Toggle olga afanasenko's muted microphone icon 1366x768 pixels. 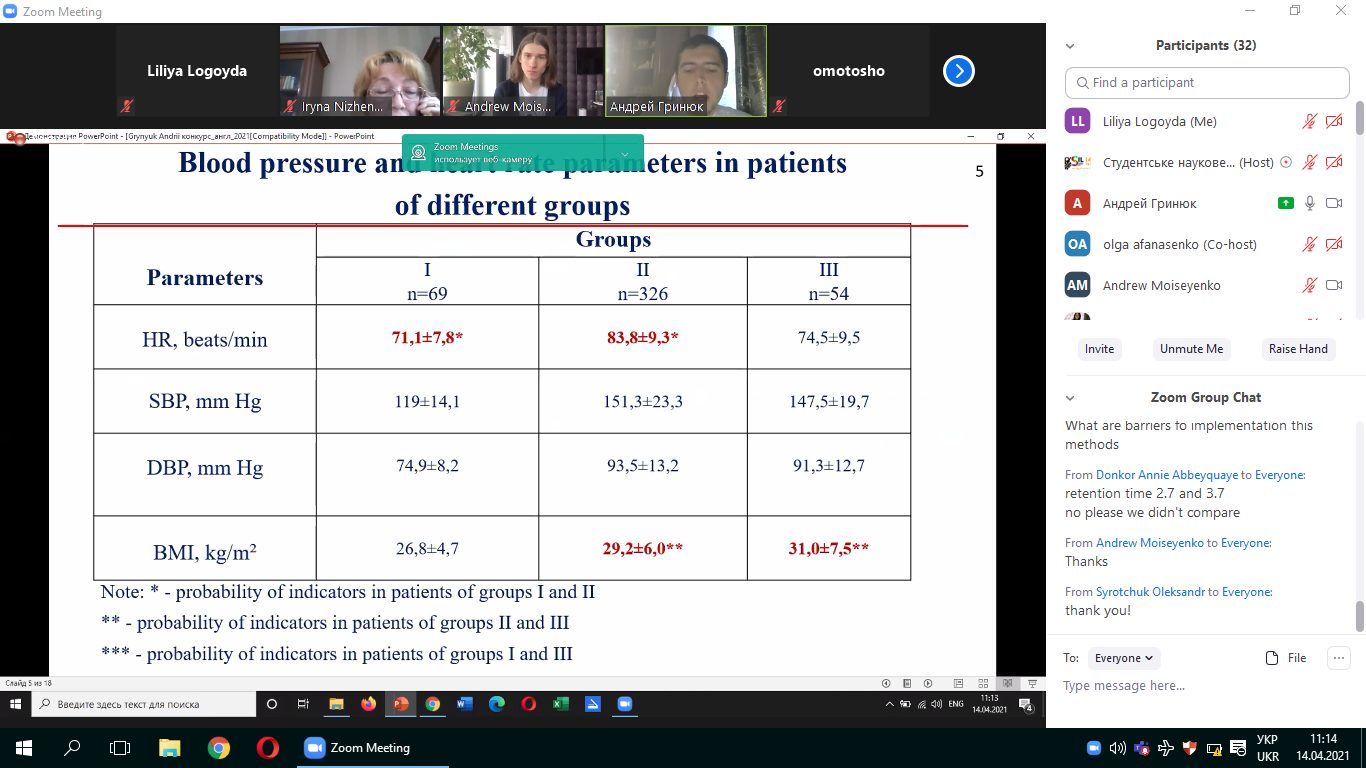coord(1309,244)
